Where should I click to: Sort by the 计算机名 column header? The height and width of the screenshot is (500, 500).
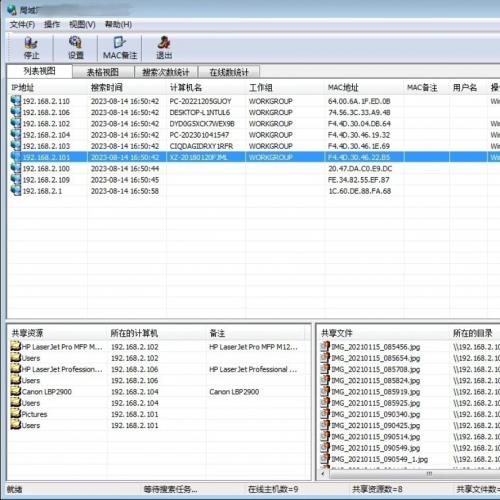click(x=206, y=88)
